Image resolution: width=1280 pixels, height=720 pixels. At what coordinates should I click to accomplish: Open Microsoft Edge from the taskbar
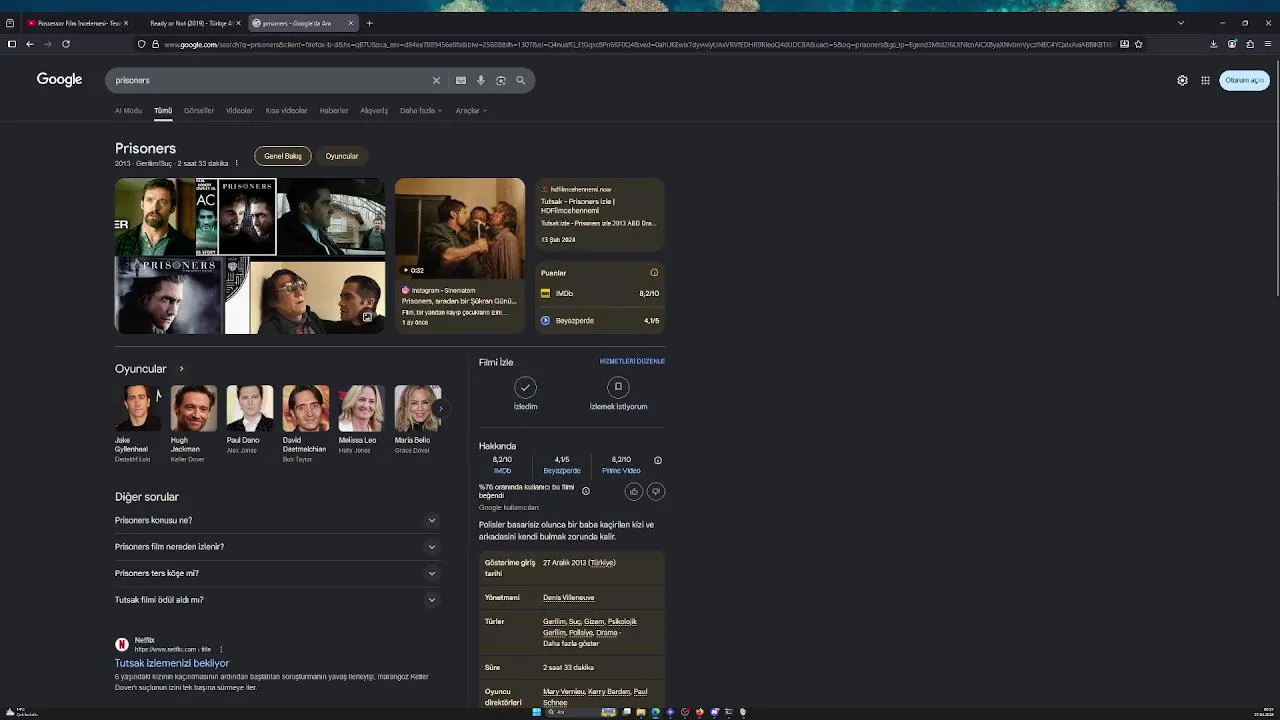coord(655,712)
